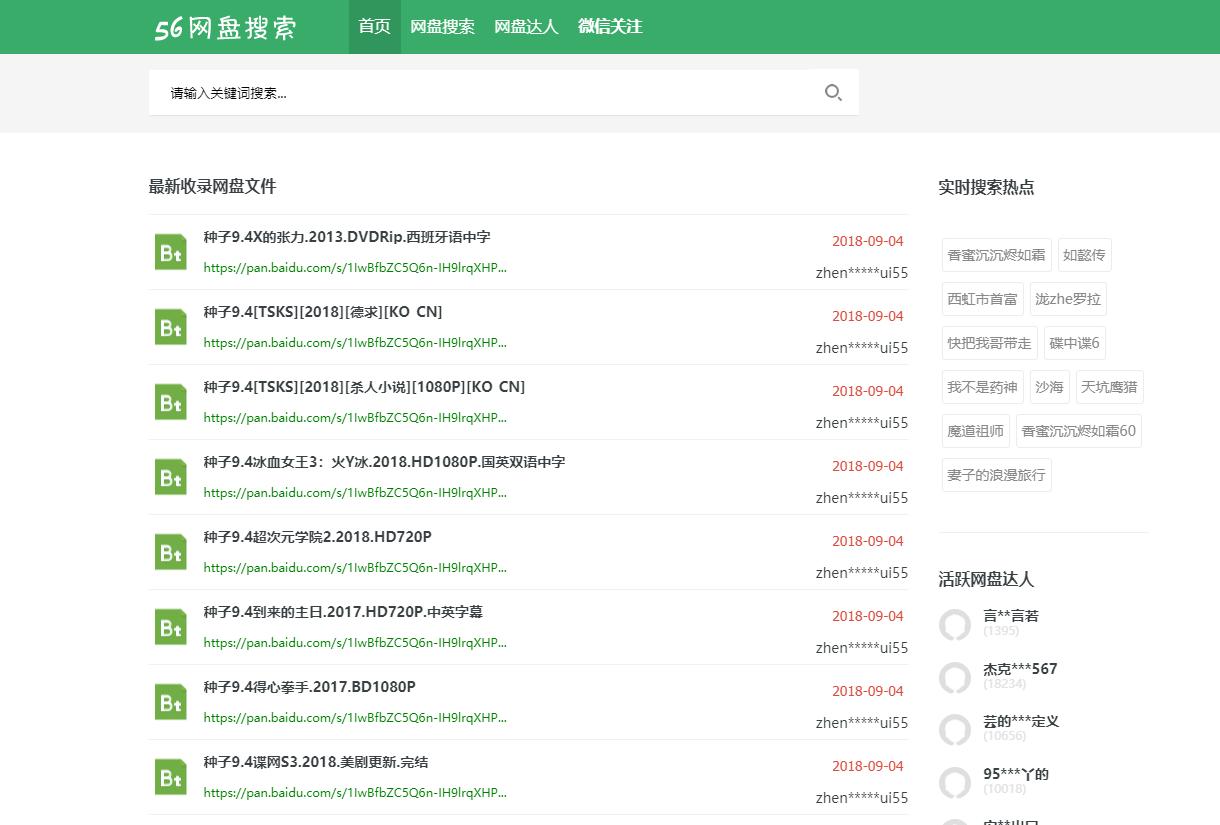Click the hot search tag 我不是药神

[981, 387]
